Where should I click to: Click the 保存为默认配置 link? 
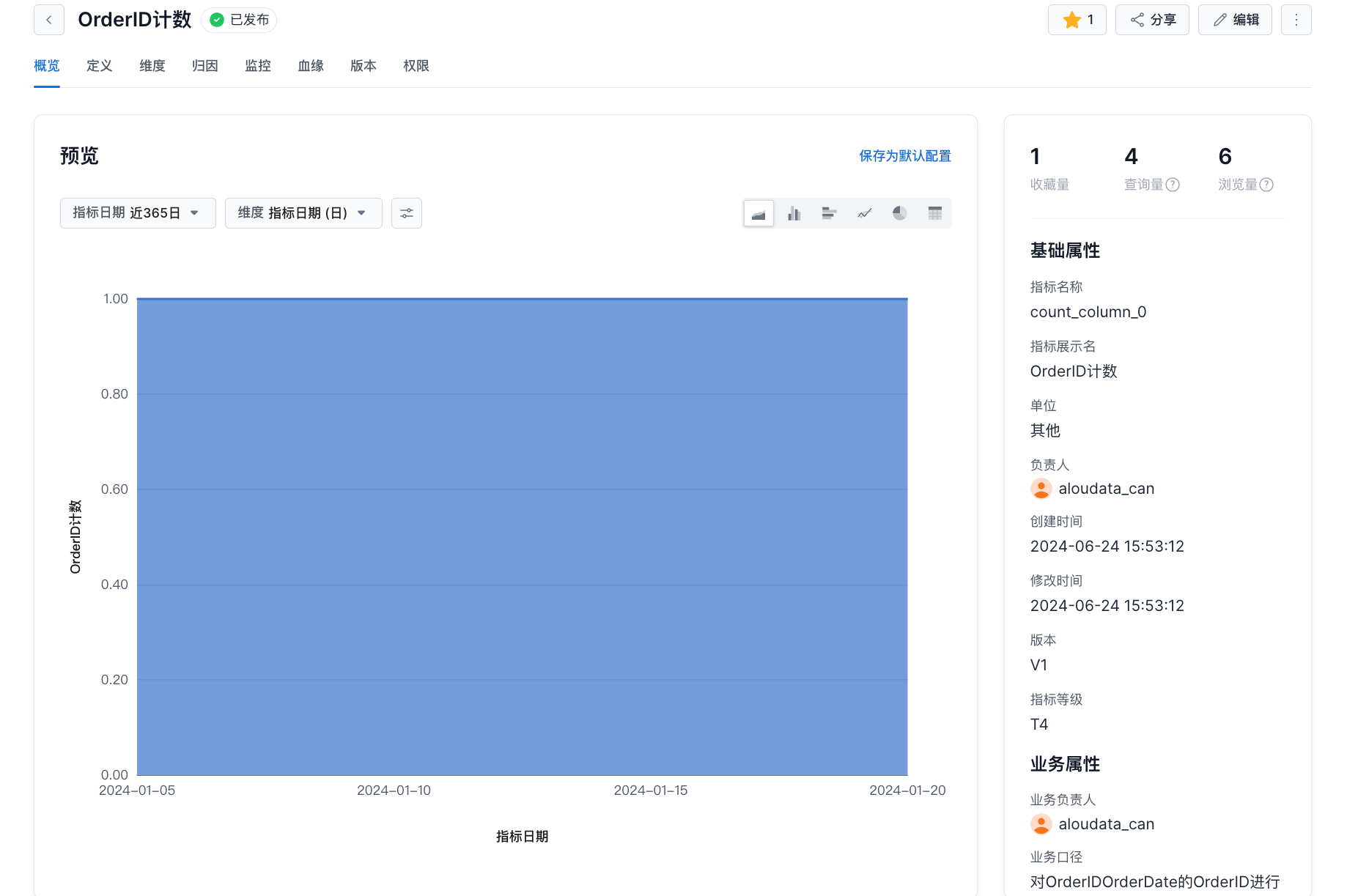pos(904,156)
